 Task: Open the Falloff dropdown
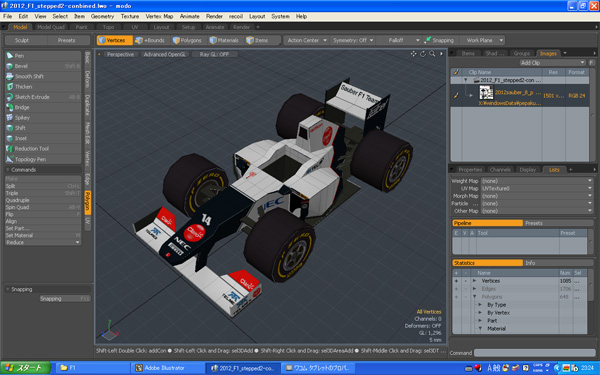coord(399,40)
